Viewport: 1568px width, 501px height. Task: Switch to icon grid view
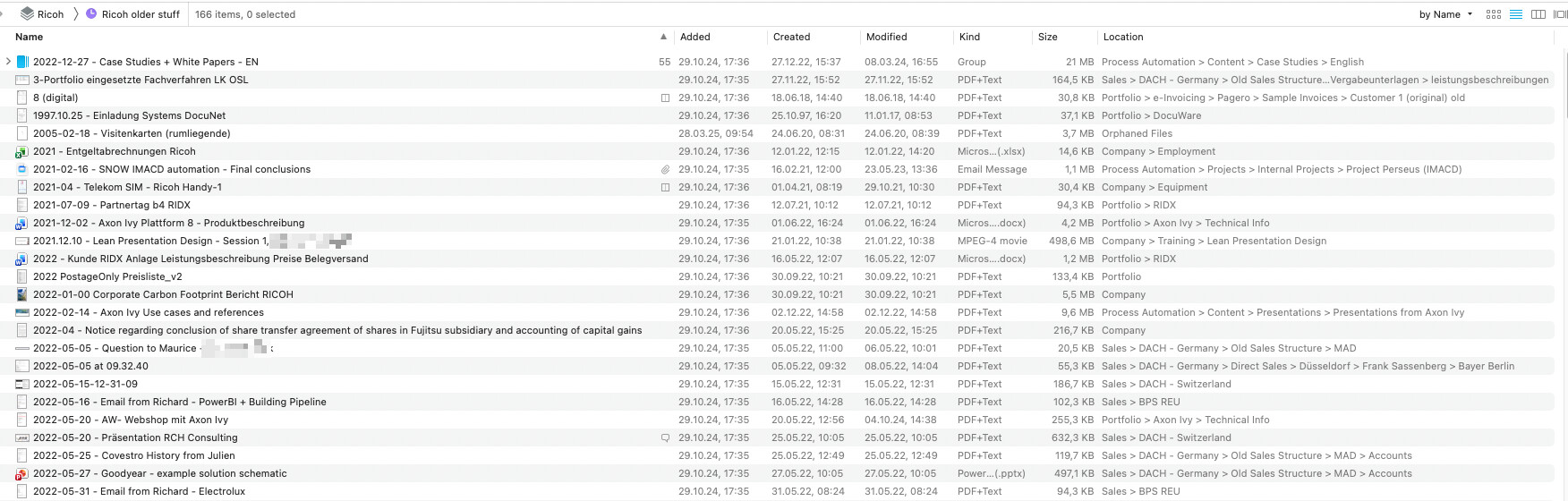[1493, 14]
